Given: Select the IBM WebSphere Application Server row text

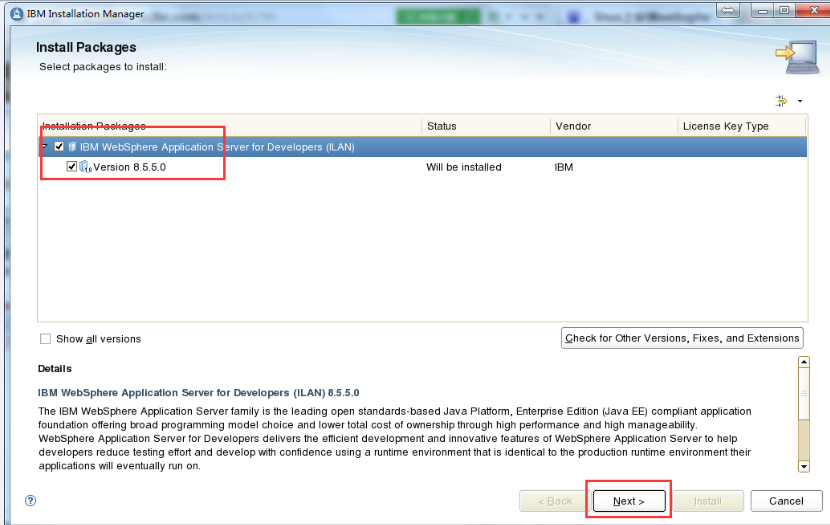Looking at the screenshot, I should pyautogui.click(x=217, y=147).
